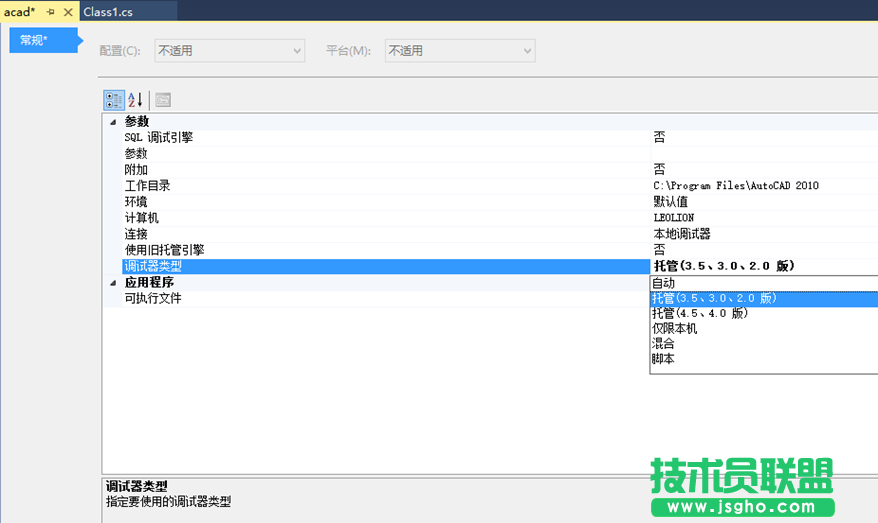Select the 工作目录 property row

386,186
